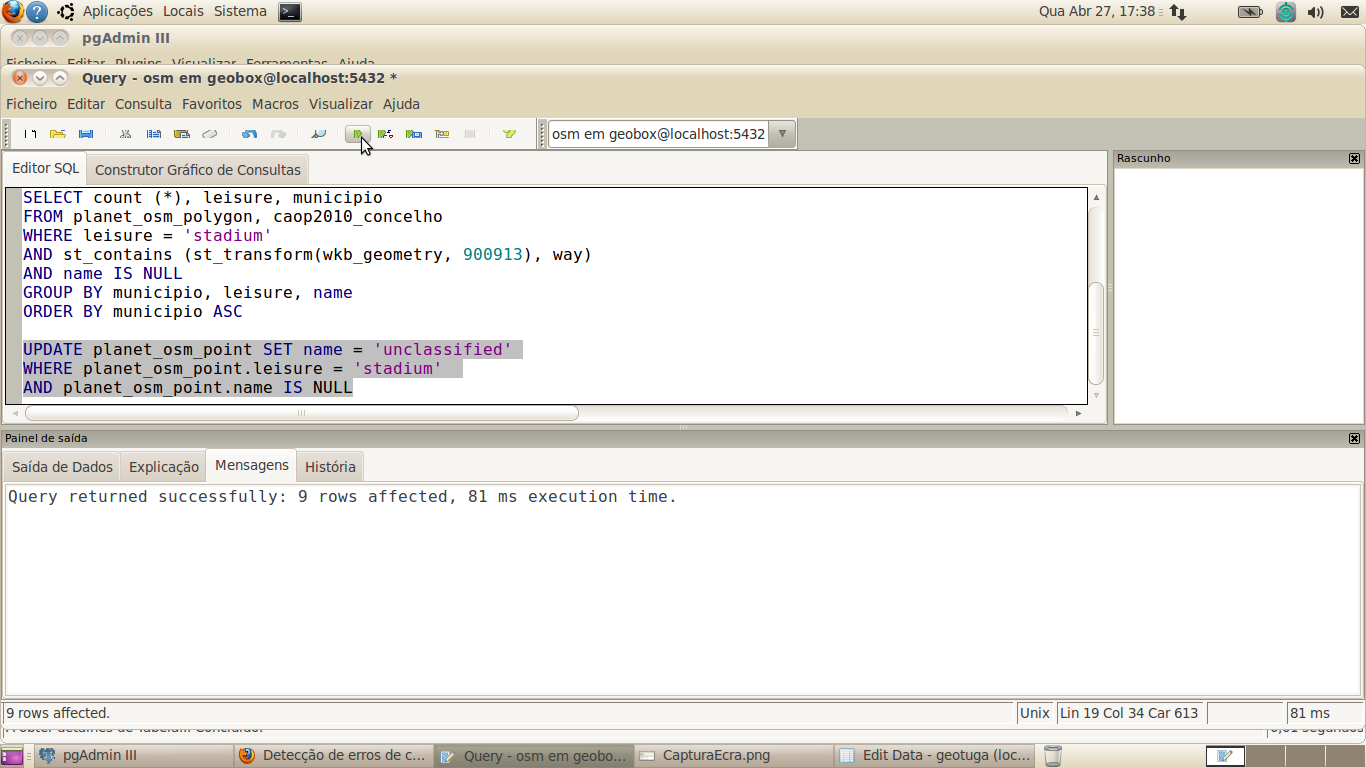Open help icon in top panel
Screen dimensions: 1366x768
click(36, 12)
